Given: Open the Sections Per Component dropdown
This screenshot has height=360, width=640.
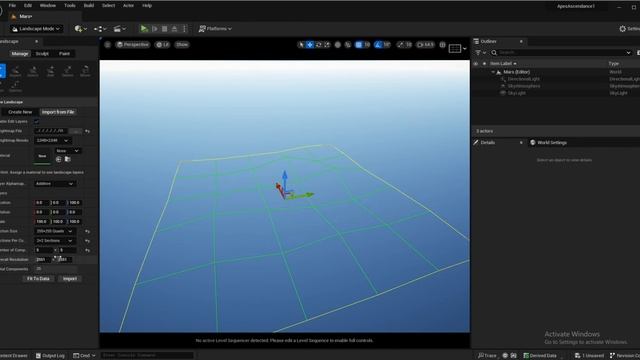Looking at the screenshot, I should (x=54, y=241).
